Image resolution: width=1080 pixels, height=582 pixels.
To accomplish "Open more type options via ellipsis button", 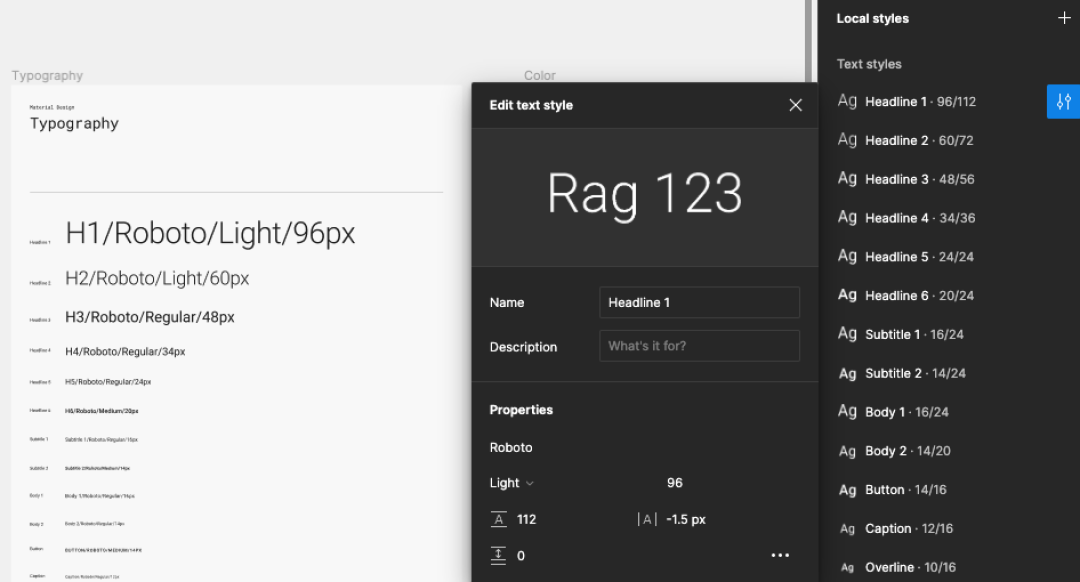I will 781,555.
